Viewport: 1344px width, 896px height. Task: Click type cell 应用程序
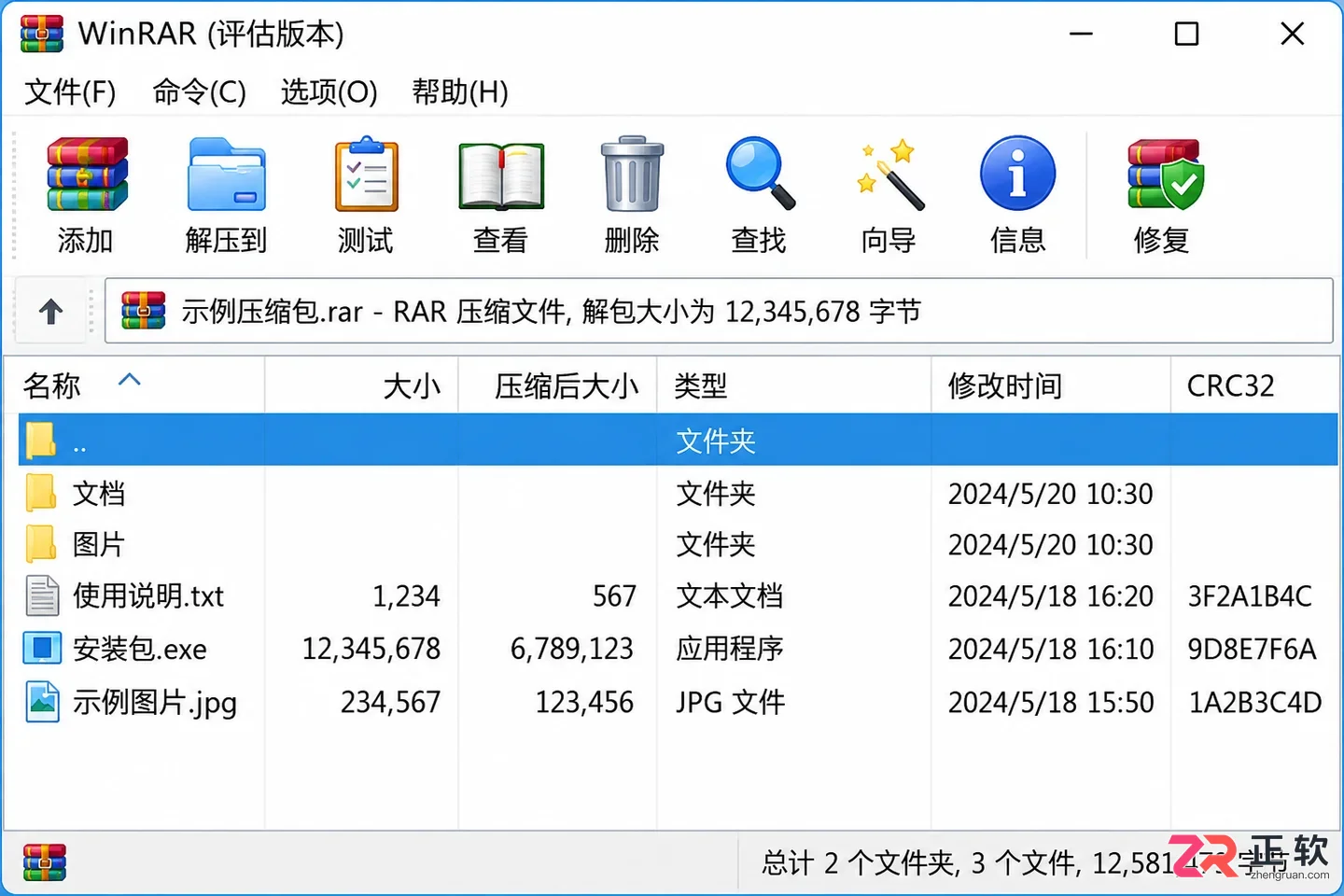coord(730,649)
